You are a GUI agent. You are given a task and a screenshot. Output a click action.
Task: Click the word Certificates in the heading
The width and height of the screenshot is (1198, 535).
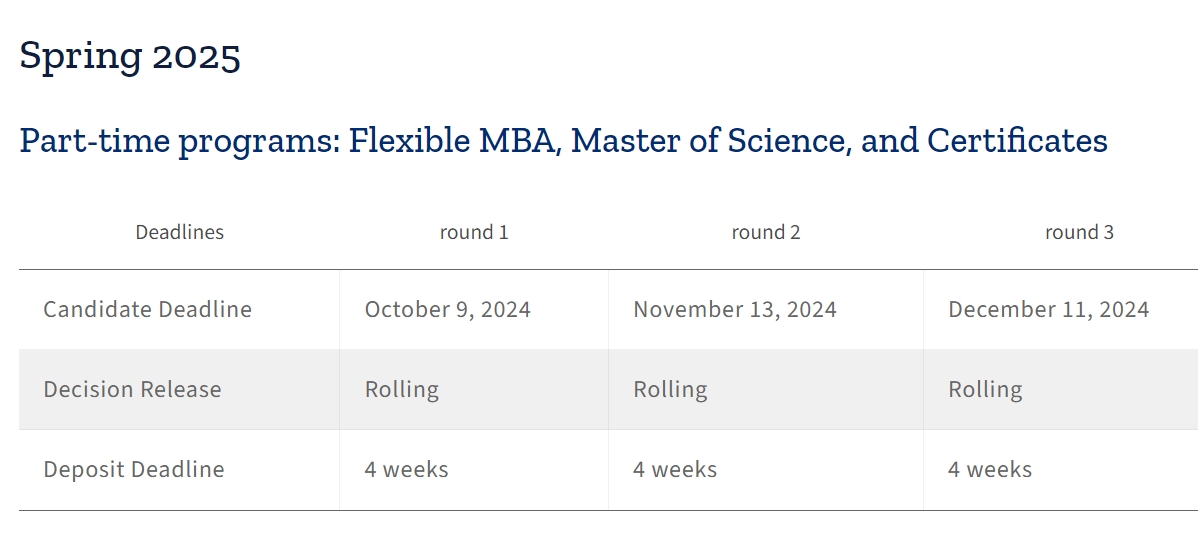pos(1017,141)
